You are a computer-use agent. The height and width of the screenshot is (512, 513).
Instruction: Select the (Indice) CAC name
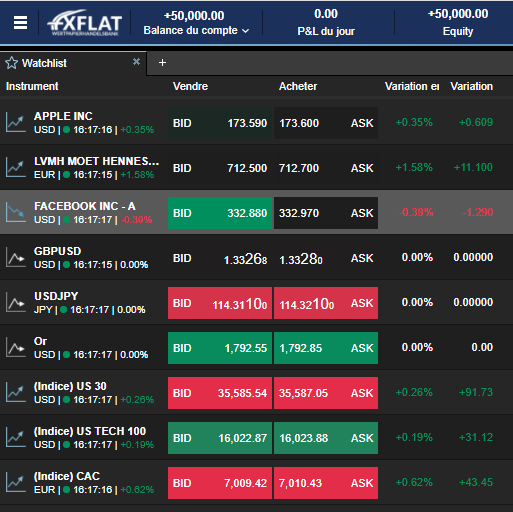(x=67, y=476)
